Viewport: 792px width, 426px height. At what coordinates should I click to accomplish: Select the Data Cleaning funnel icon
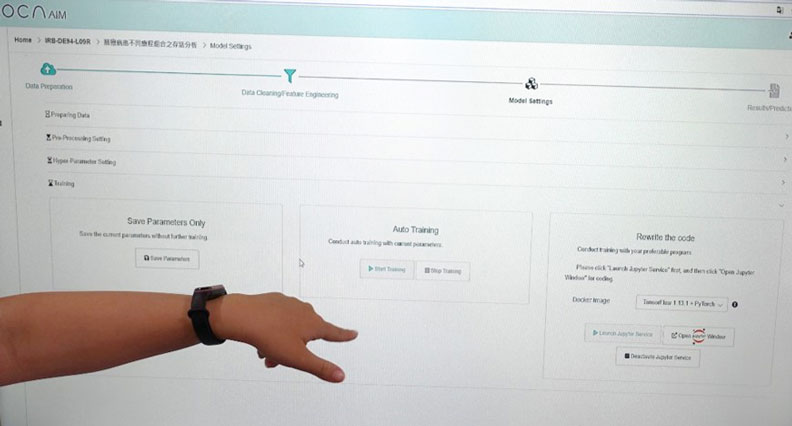coord(289,76)
